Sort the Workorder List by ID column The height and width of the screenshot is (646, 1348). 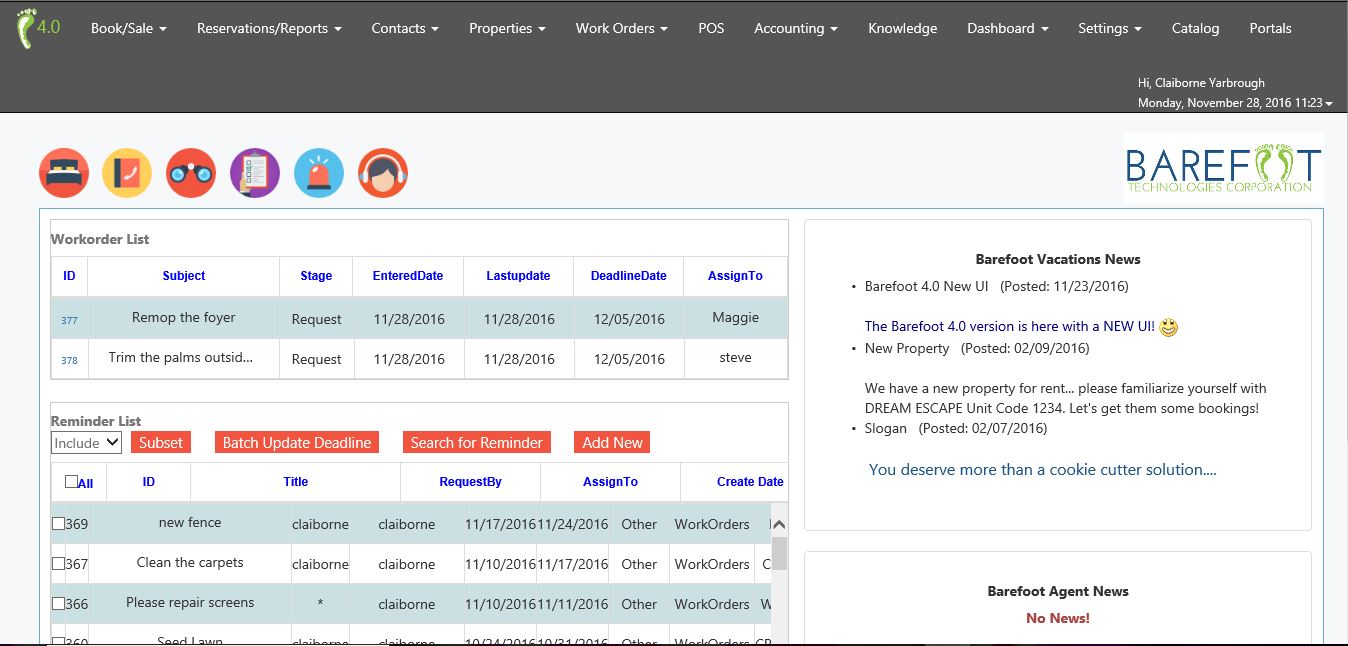point(69,276)
